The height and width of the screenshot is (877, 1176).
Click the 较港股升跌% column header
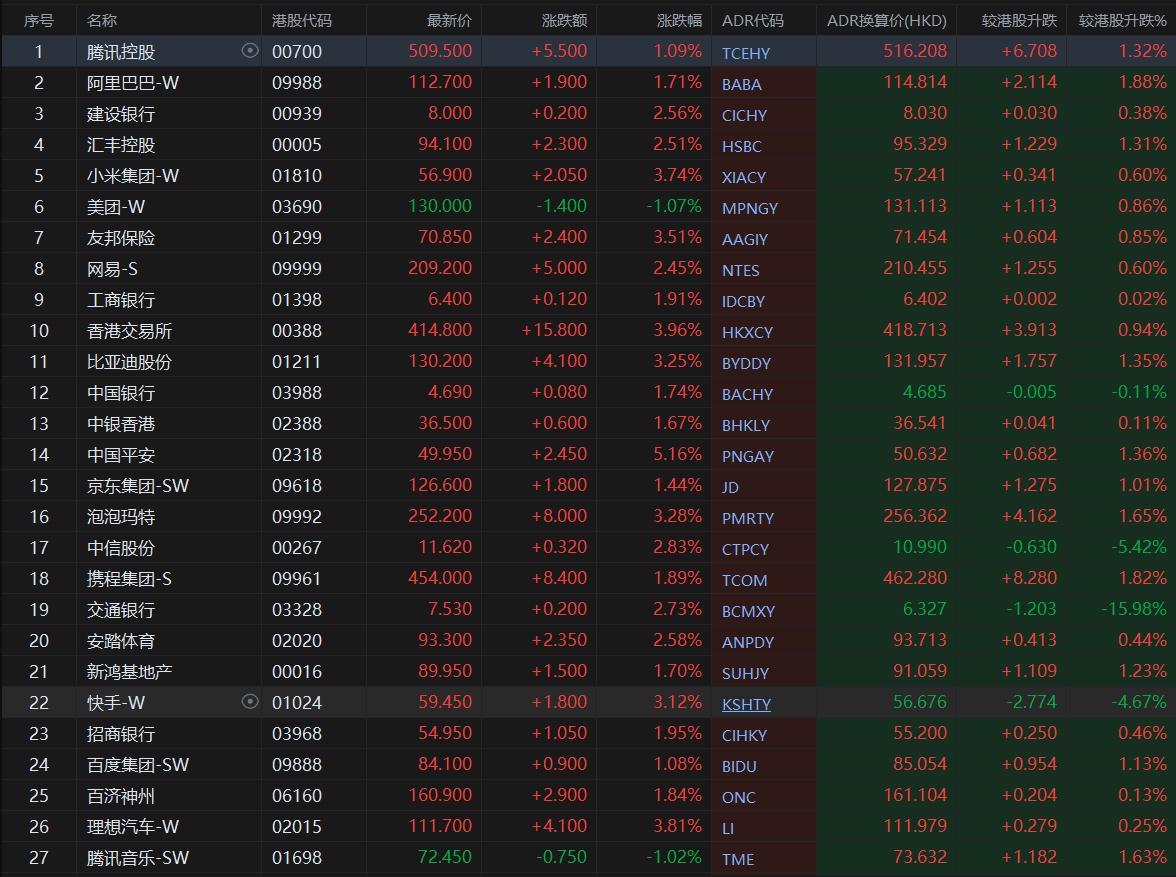1122,20
